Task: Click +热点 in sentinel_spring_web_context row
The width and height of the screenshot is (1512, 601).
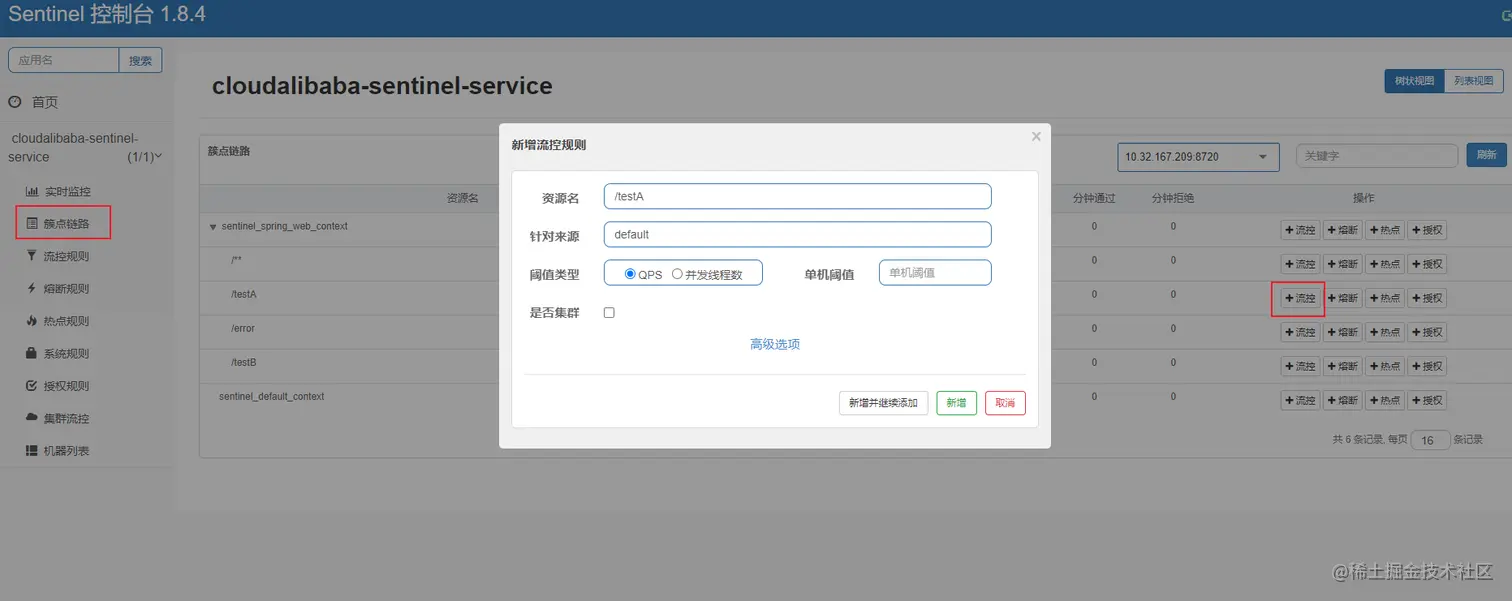Action: coord(1385,231)
